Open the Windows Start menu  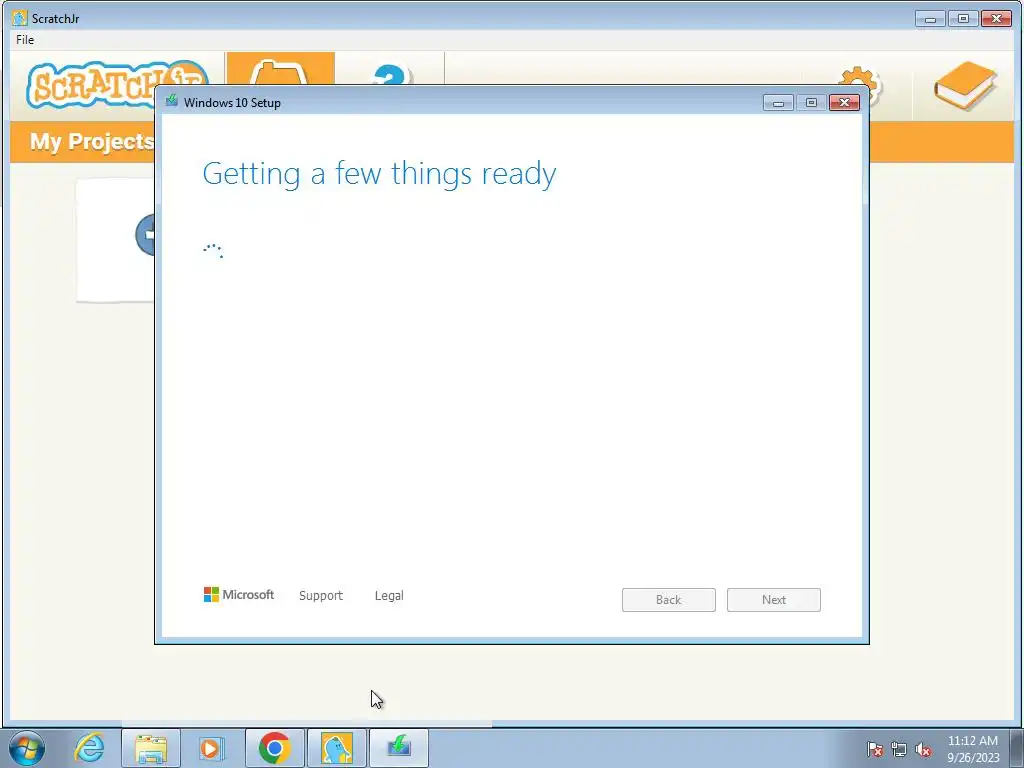pos(27,748)
